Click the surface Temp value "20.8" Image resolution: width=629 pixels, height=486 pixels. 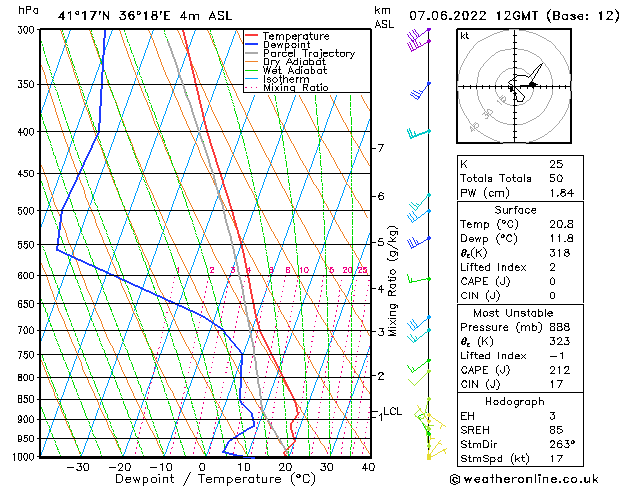pyautogui.click(x=562, y=224)
